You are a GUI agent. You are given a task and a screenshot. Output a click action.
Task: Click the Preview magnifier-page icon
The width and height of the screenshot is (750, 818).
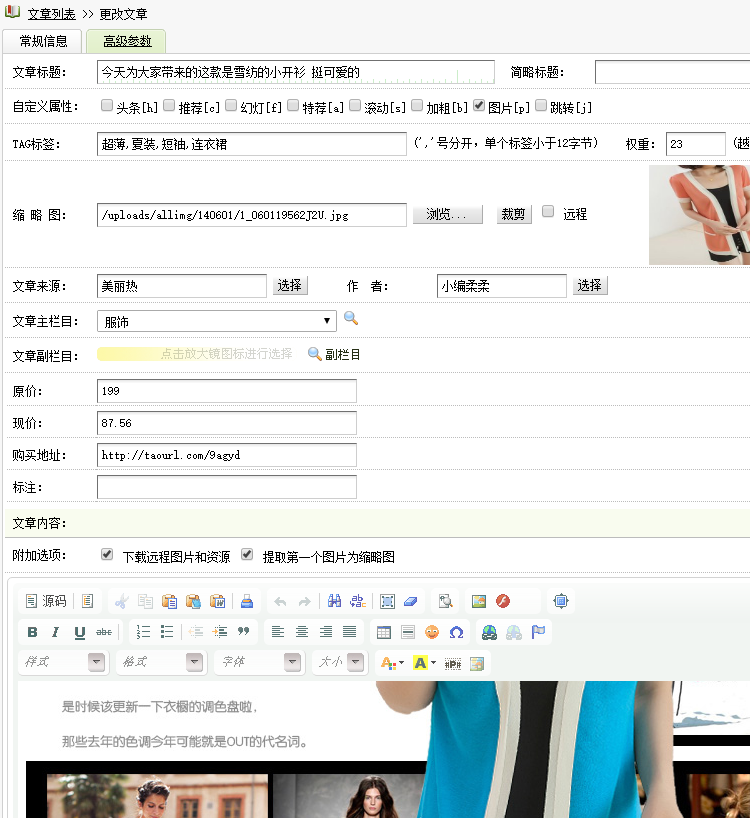[445, 602]
